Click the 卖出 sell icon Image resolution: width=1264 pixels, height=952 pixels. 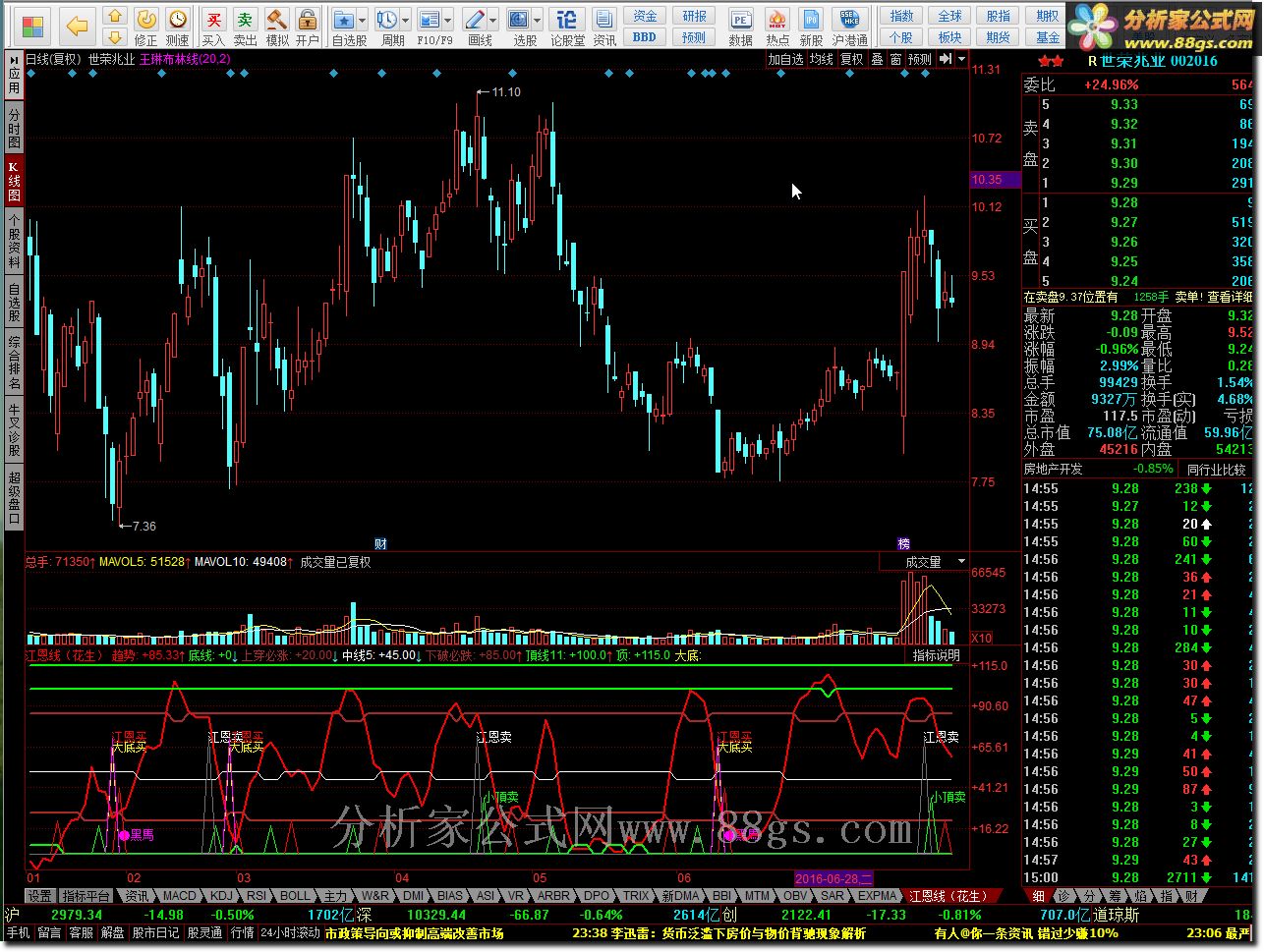point(245,27)
